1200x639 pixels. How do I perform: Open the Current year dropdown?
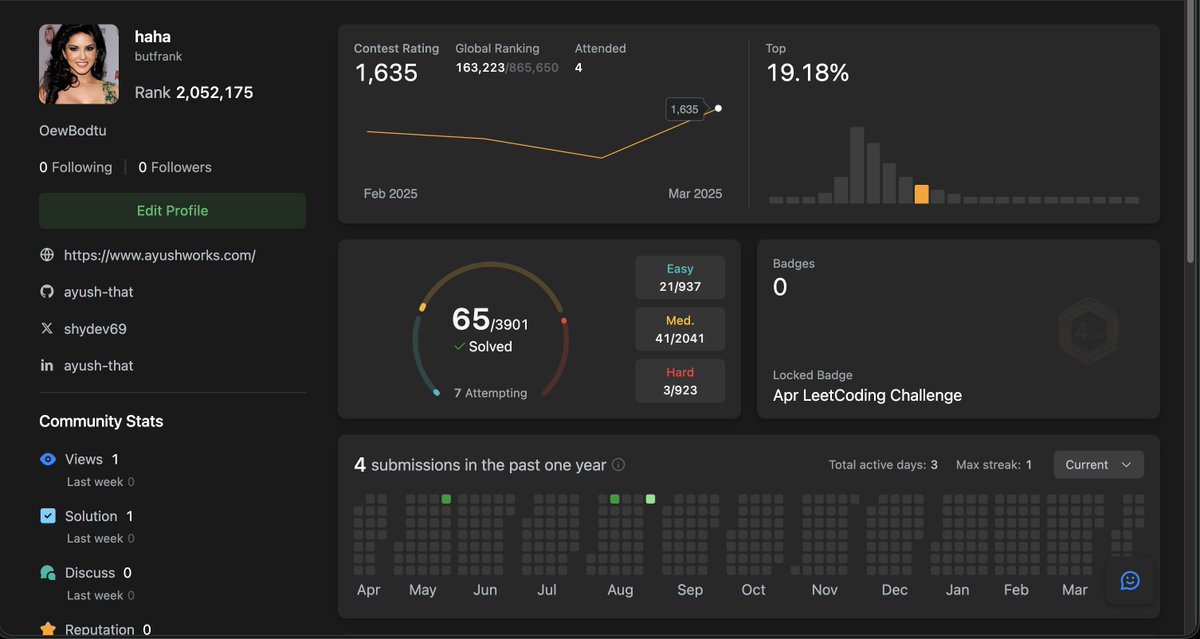click(x=1099, y=465)
